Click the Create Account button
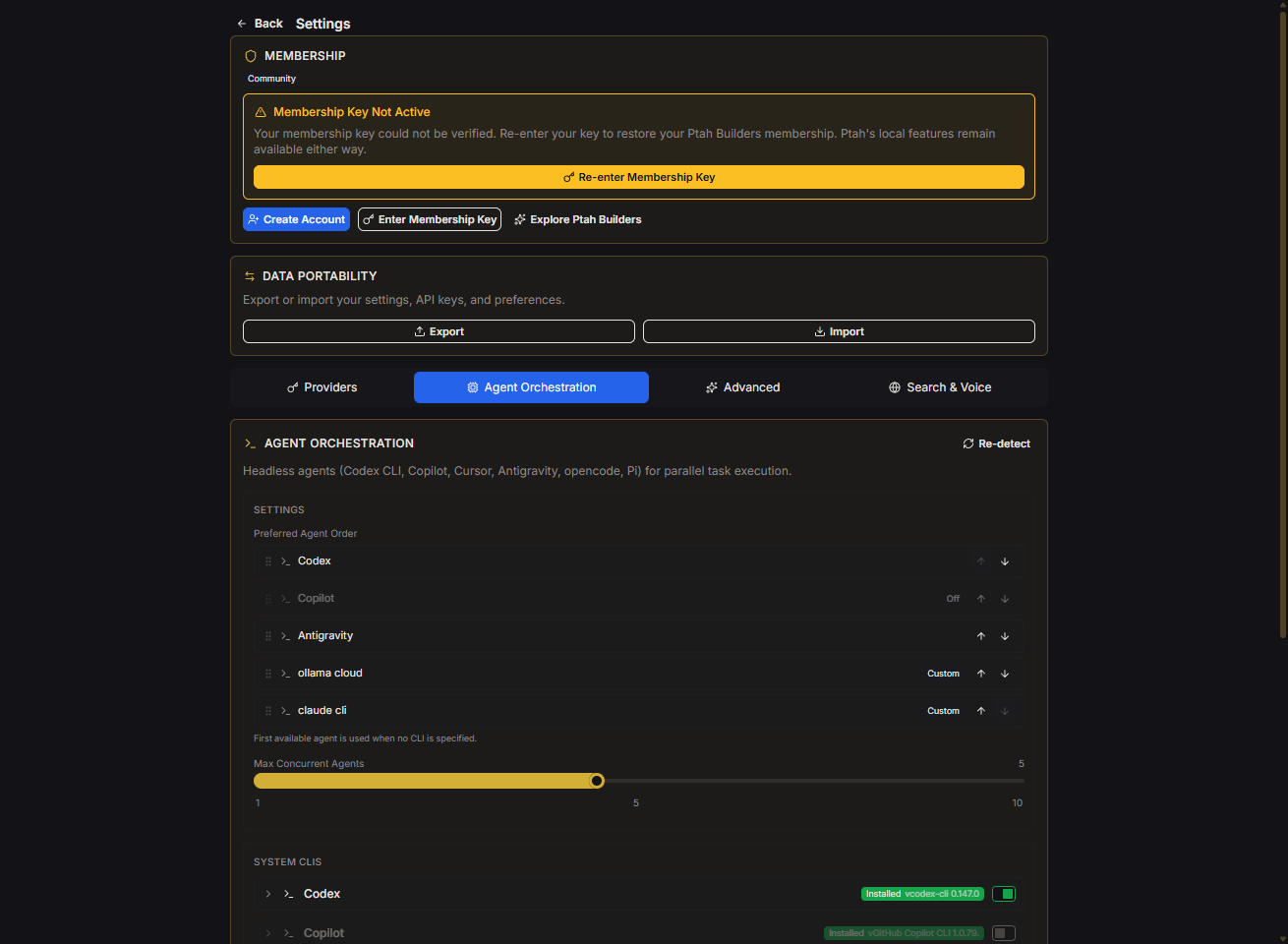 click(x=296, y=219)
